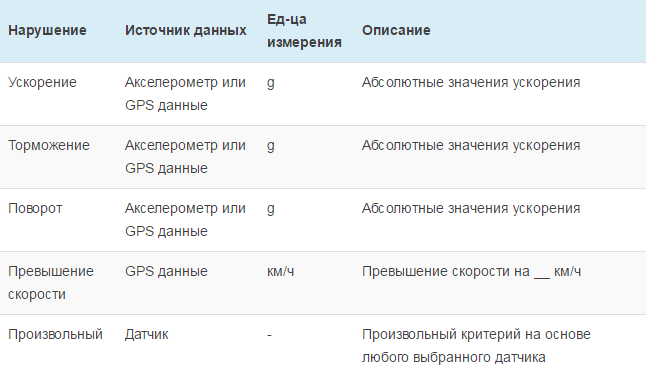
Task: Select the Превышение скорости row label
Action: 51,283
